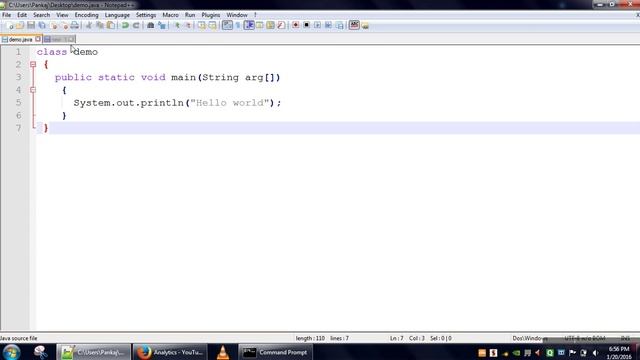Image resolution: width=640 pixels, height=360 pixels.
Task: Save the file with the Save toolbar icon
Action: [x=31, y=25]
